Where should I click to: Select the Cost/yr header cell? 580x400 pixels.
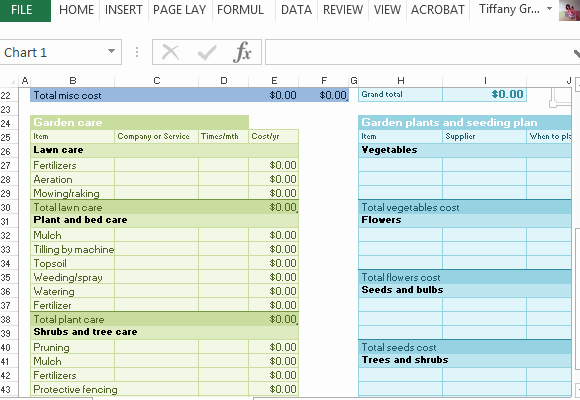coord(273,136)
